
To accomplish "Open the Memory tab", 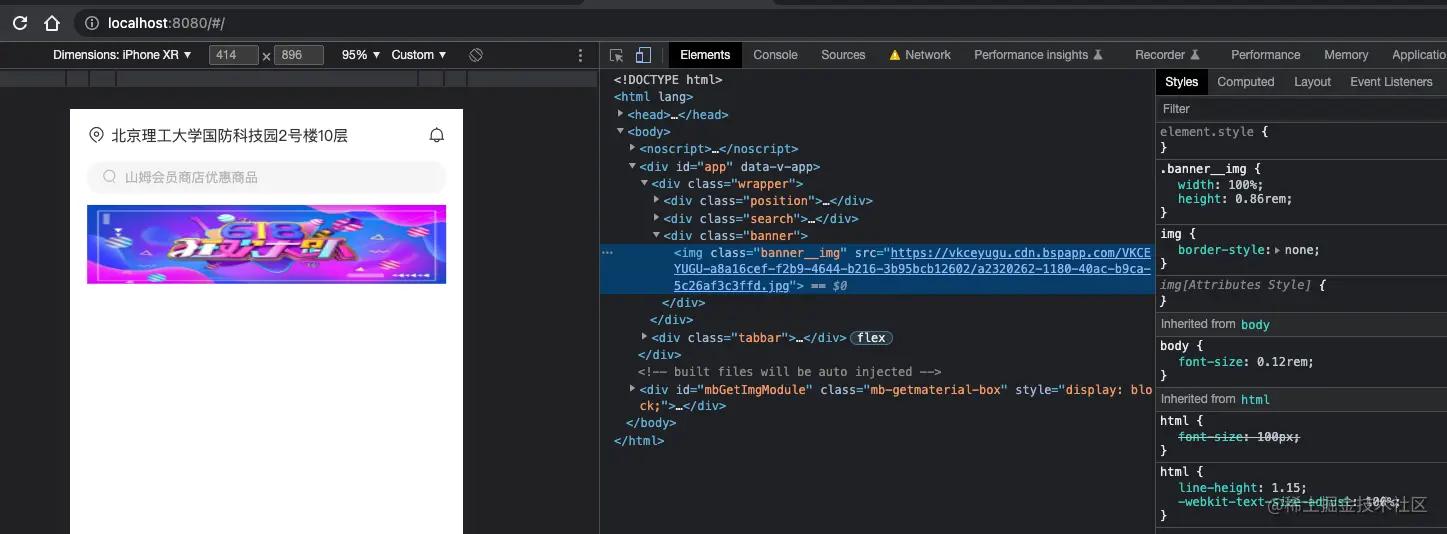I will [x=1346, y=55].
